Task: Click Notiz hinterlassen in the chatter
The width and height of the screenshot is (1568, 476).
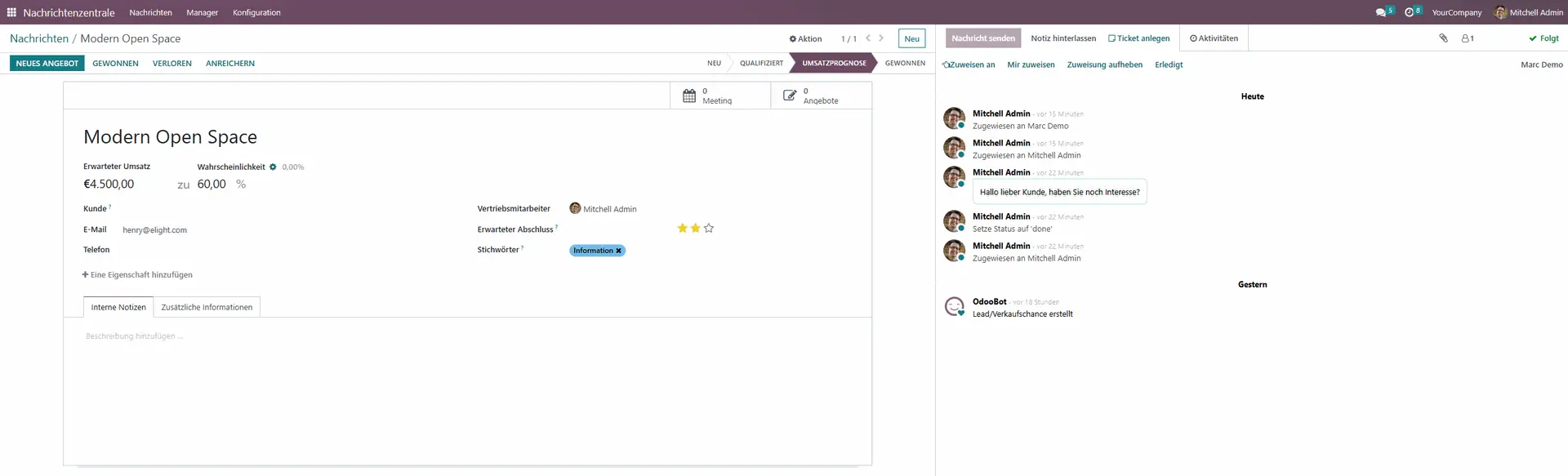Action: click(1063, 38)
